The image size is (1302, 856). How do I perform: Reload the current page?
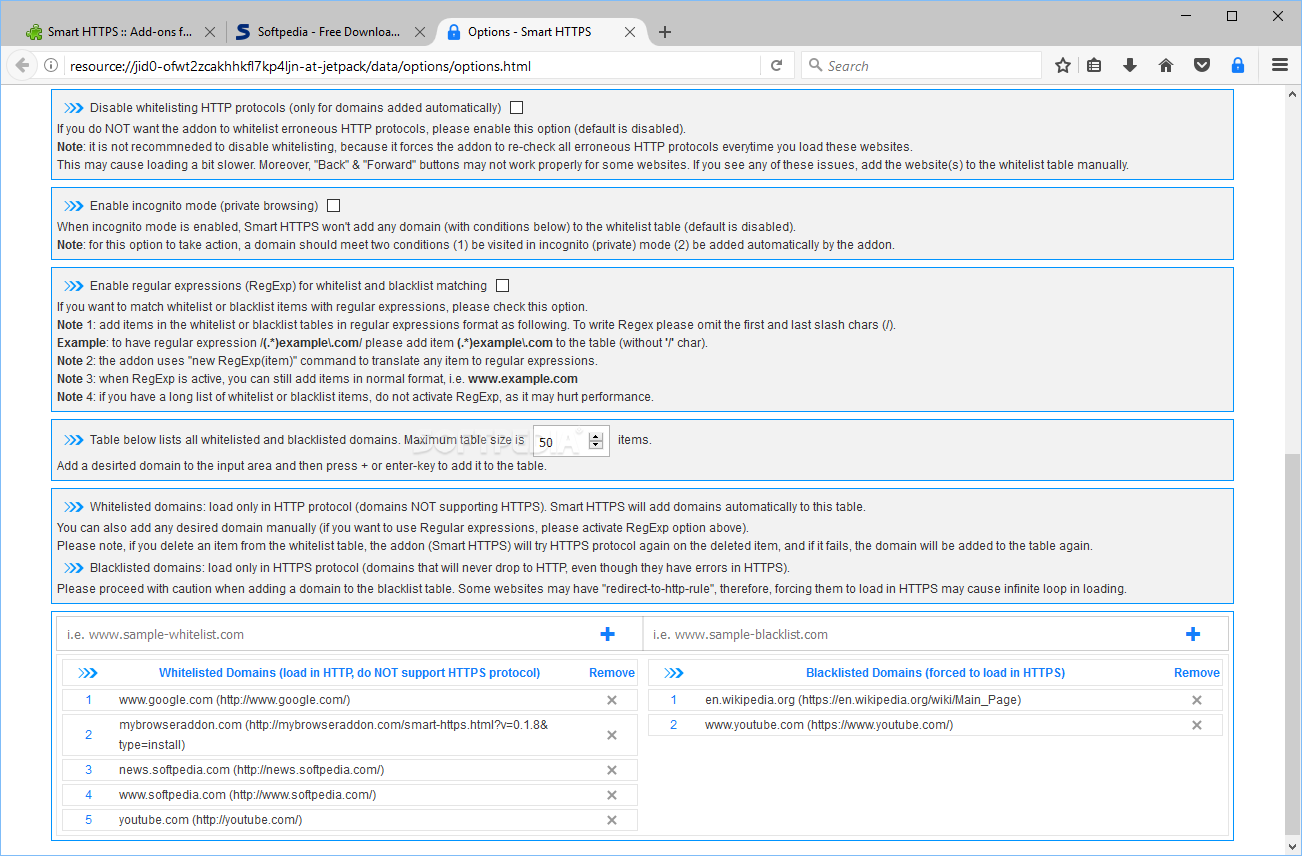coord(776,66)
